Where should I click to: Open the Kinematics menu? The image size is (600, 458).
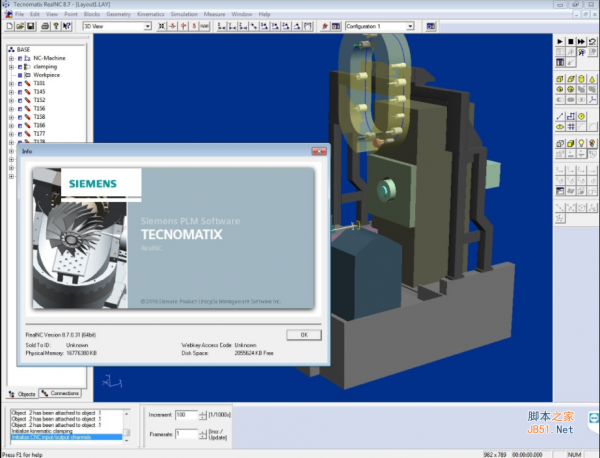click(150, 14)
